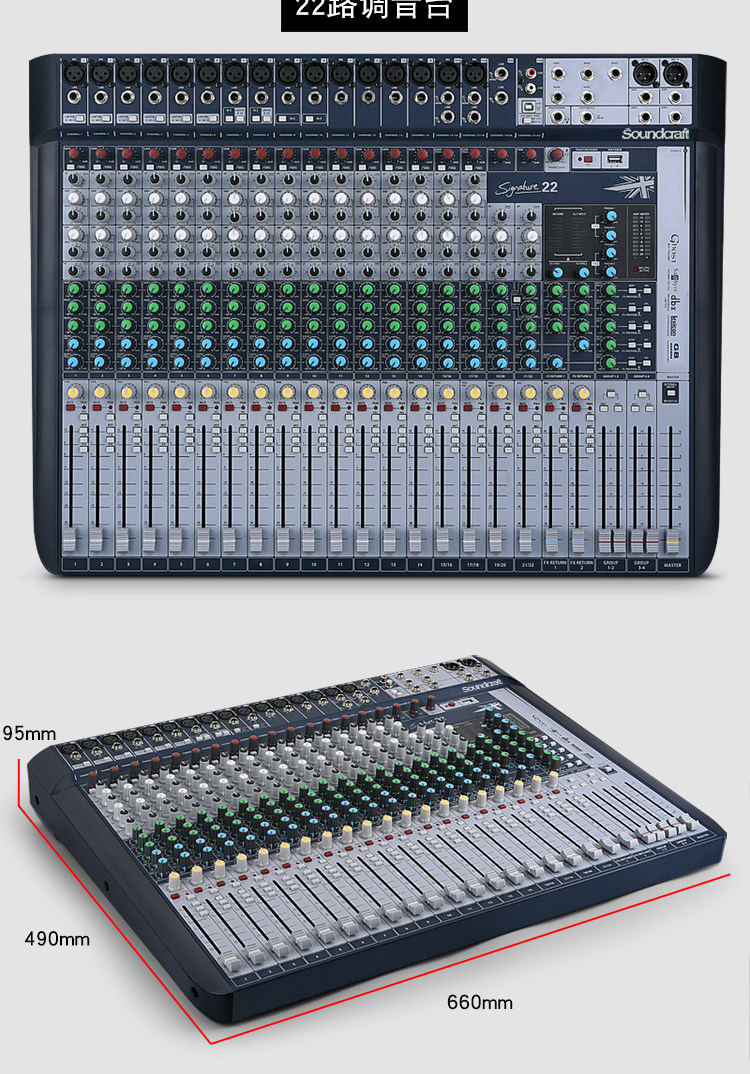Click the channel 2 fader in top view
This screenshot has height=1074, width=750.
coord(97,538)
